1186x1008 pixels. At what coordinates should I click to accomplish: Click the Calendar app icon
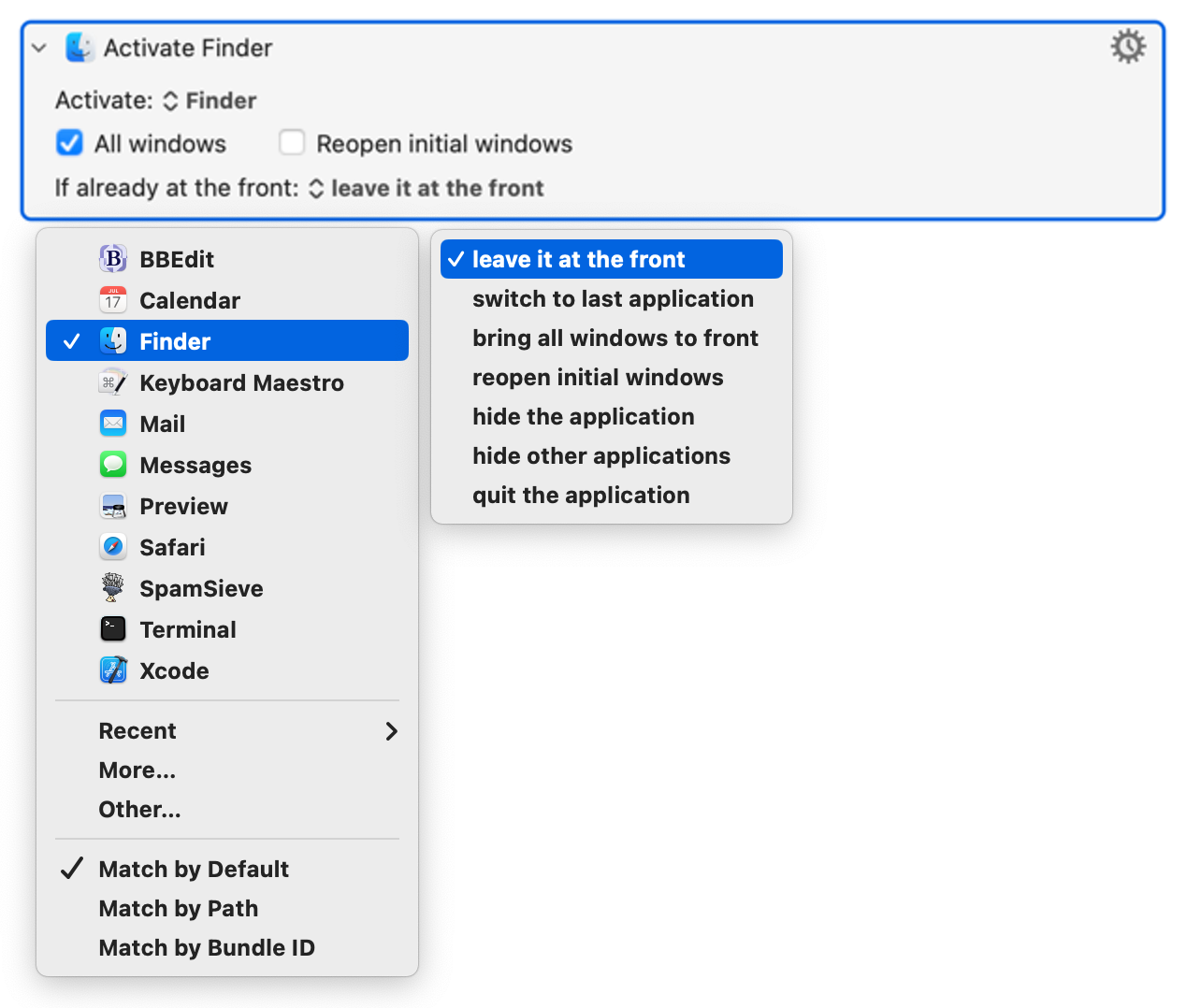112,300
